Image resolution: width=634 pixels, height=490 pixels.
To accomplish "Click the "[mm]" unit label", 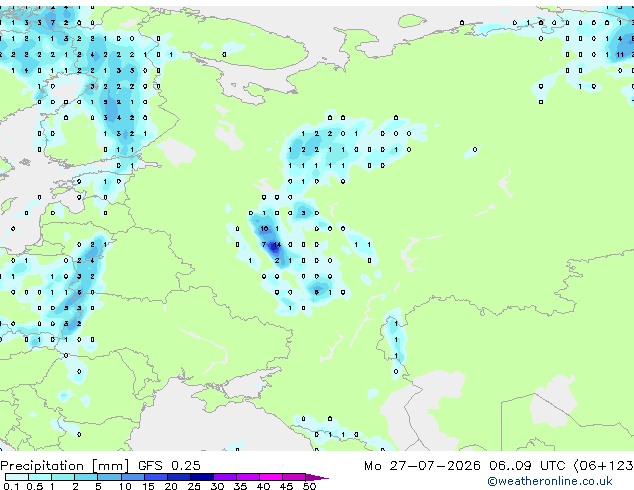I will [x=110, y=466].
